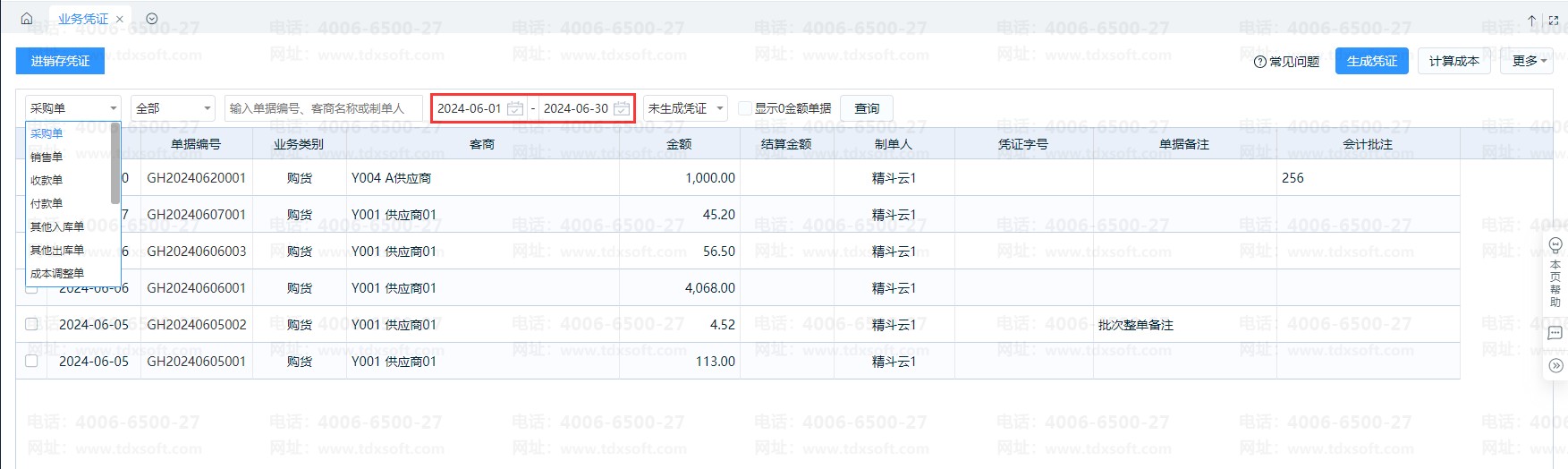Close the 业务凭证 tab
The image size is (1568, 469).
click(x=120, y=19)
